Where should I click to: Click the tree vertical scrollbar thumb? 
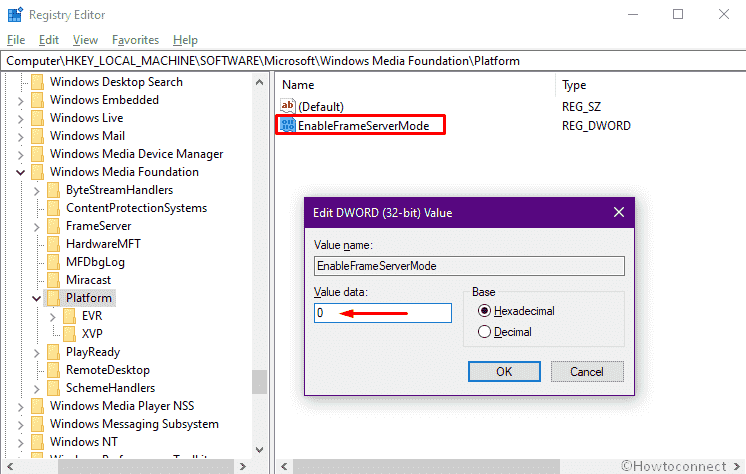[259, 382]
